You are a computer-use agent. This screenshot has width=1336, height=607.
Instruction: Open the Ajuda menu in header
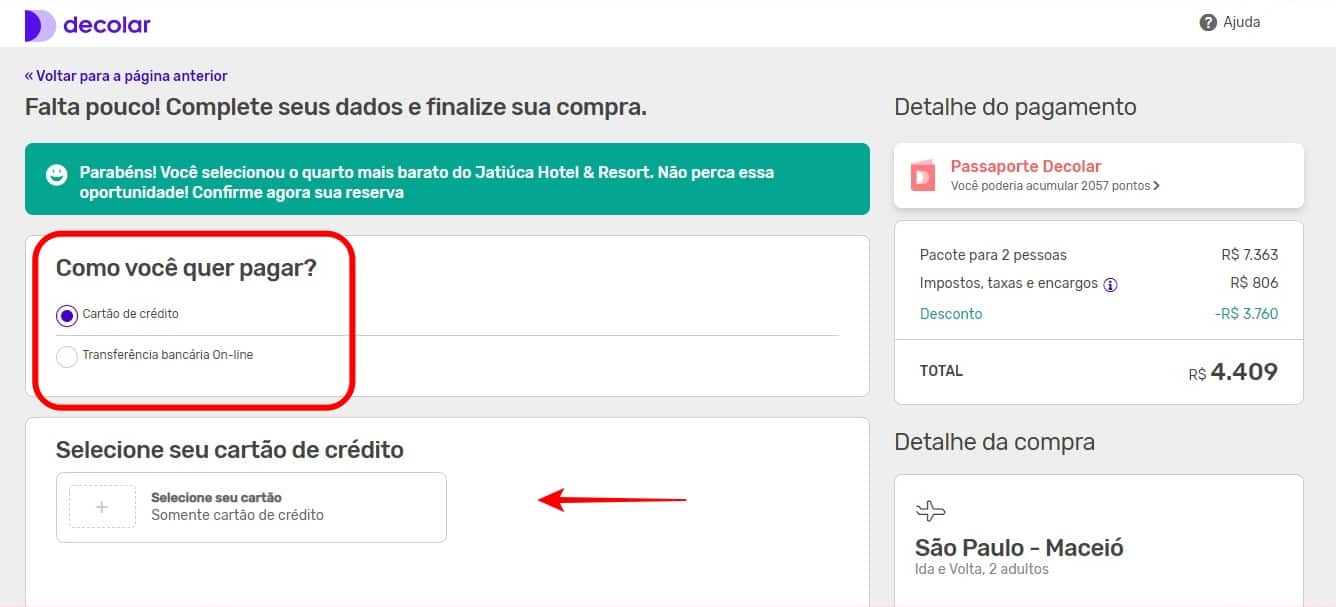[x=1230, y=22]
